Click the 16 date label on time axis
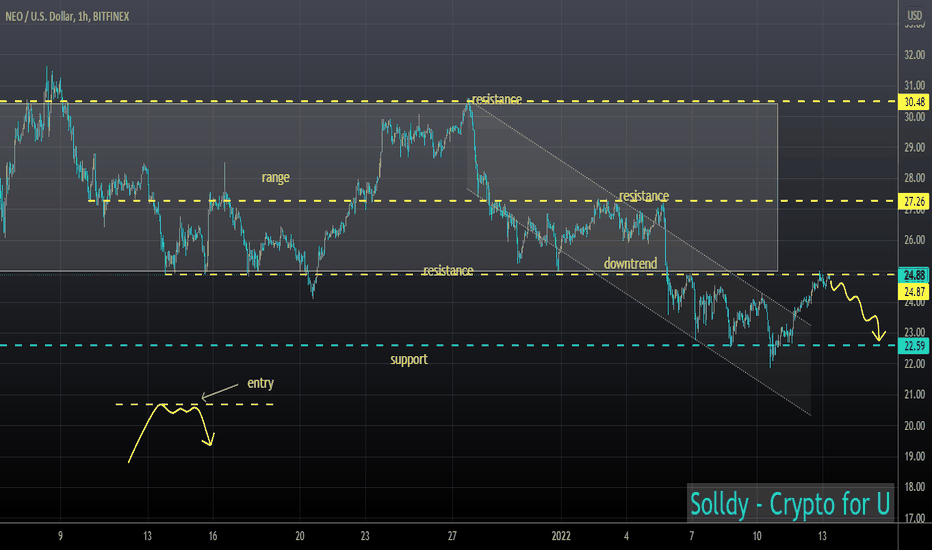Screen dimensions: 932x550 [213, 536]
